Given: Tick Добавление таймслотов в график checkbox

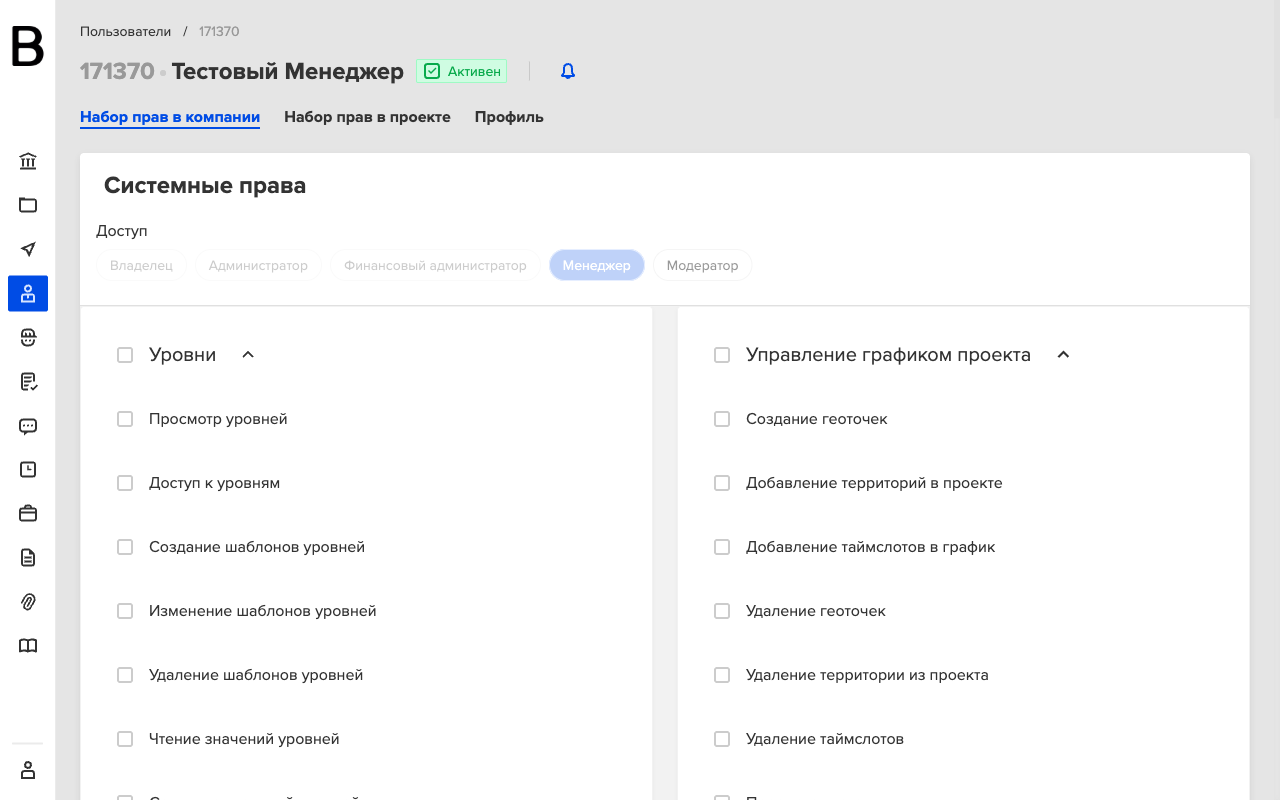Looking at the screenshot, I should [722, 547].
